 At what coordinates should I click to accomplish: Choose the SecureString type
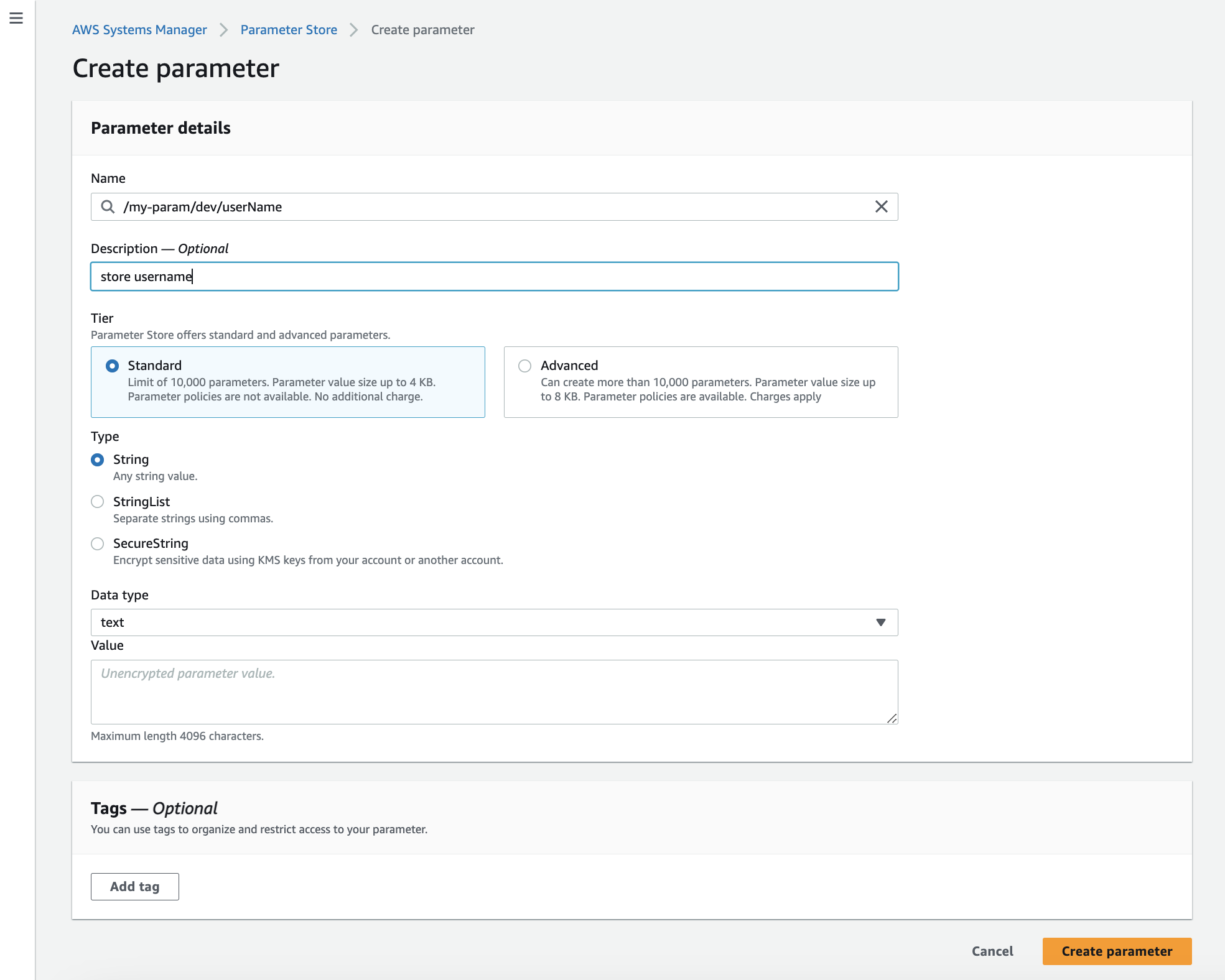98,543
